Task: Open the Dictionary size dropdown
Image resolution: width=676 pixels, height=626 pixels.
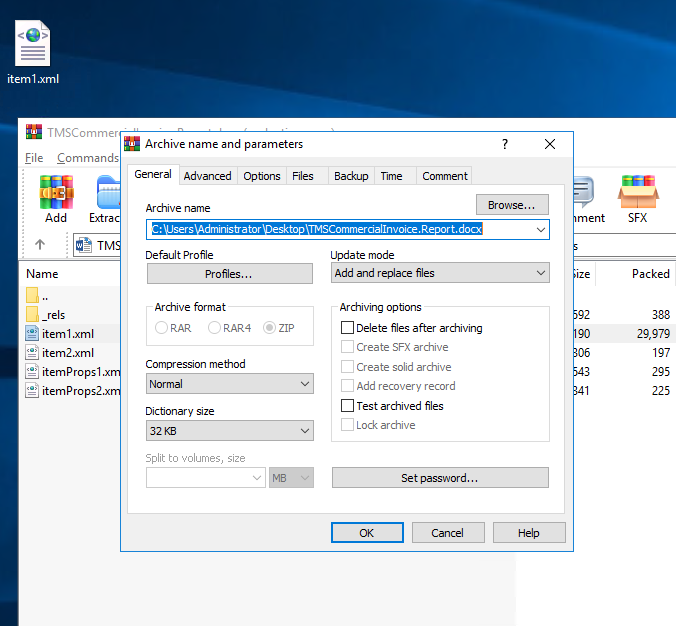Action: click(230, 431)
